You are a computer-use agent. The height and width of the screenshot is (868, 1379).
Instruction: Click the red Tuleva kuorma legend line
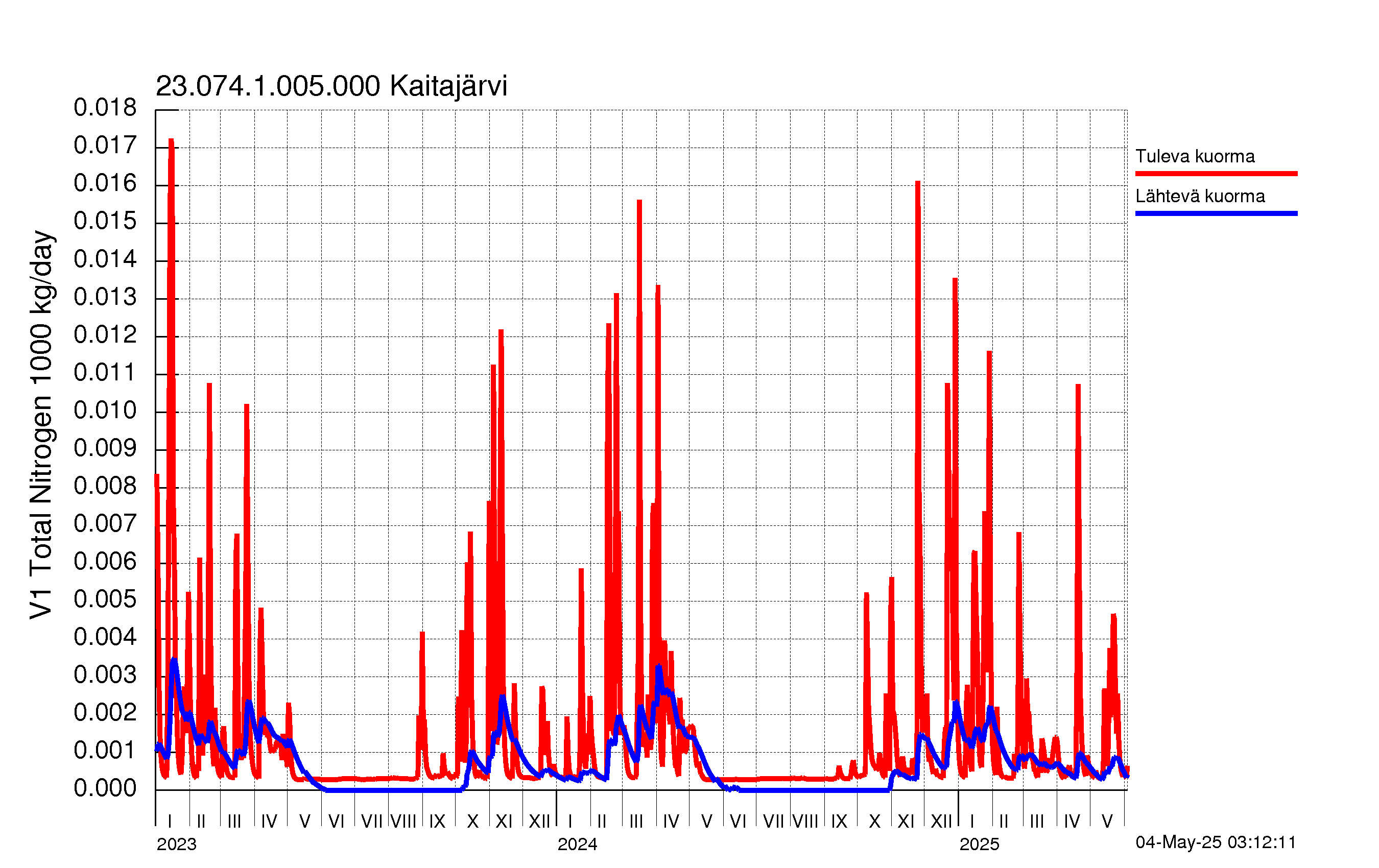1217,174
